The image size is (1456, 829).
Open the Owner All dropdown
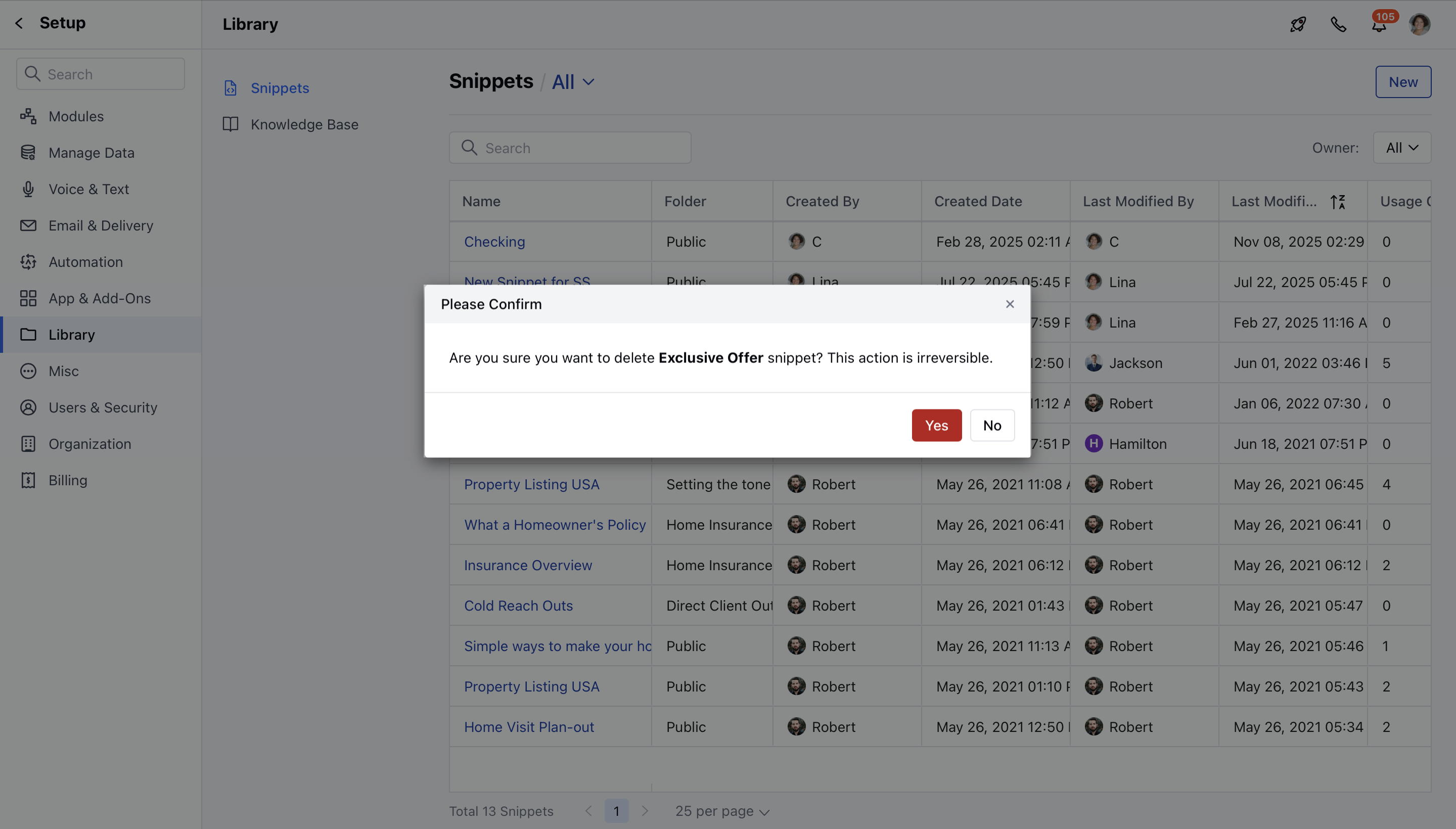pos(1401,148)
